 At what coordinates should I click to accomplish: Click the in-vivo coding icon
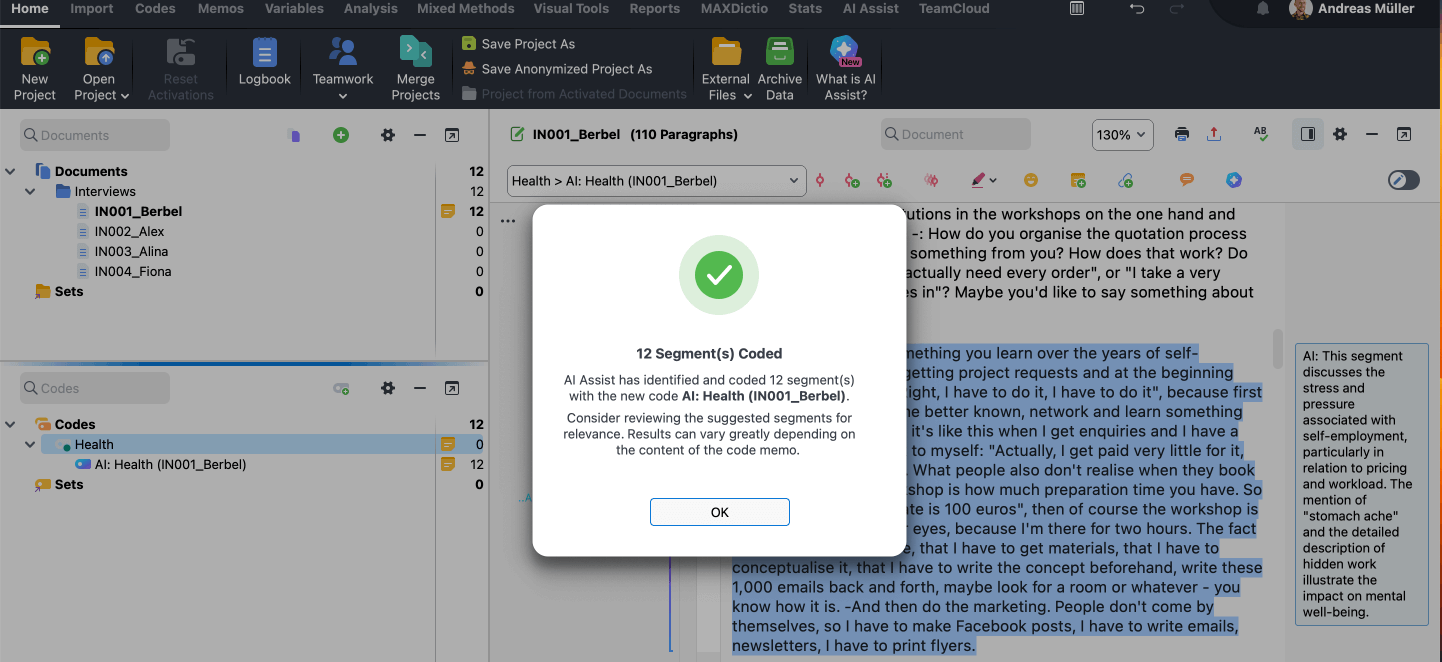[884, 181]
